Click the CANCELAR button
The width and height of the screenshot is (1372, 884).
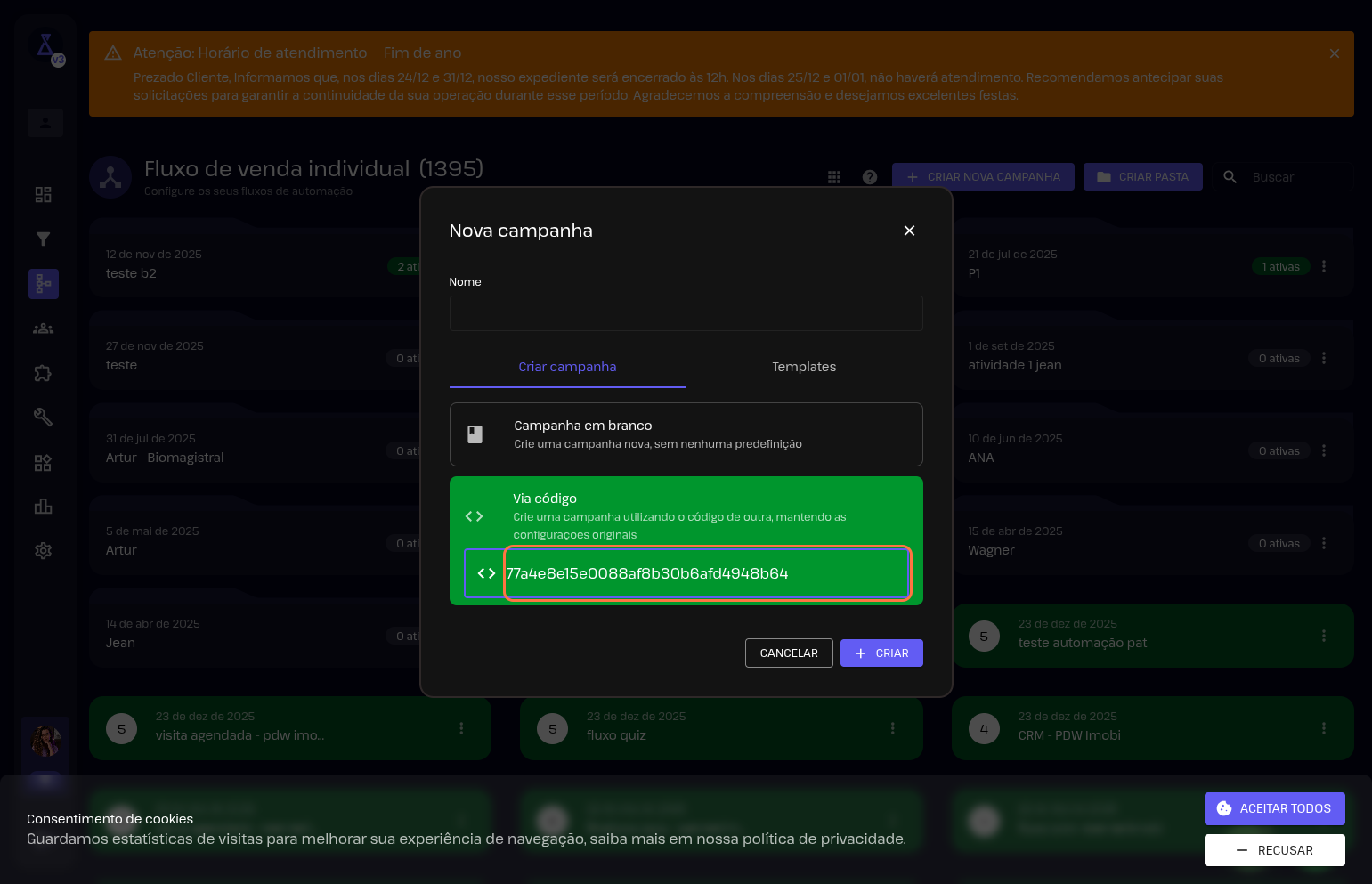tap(789, 653)
